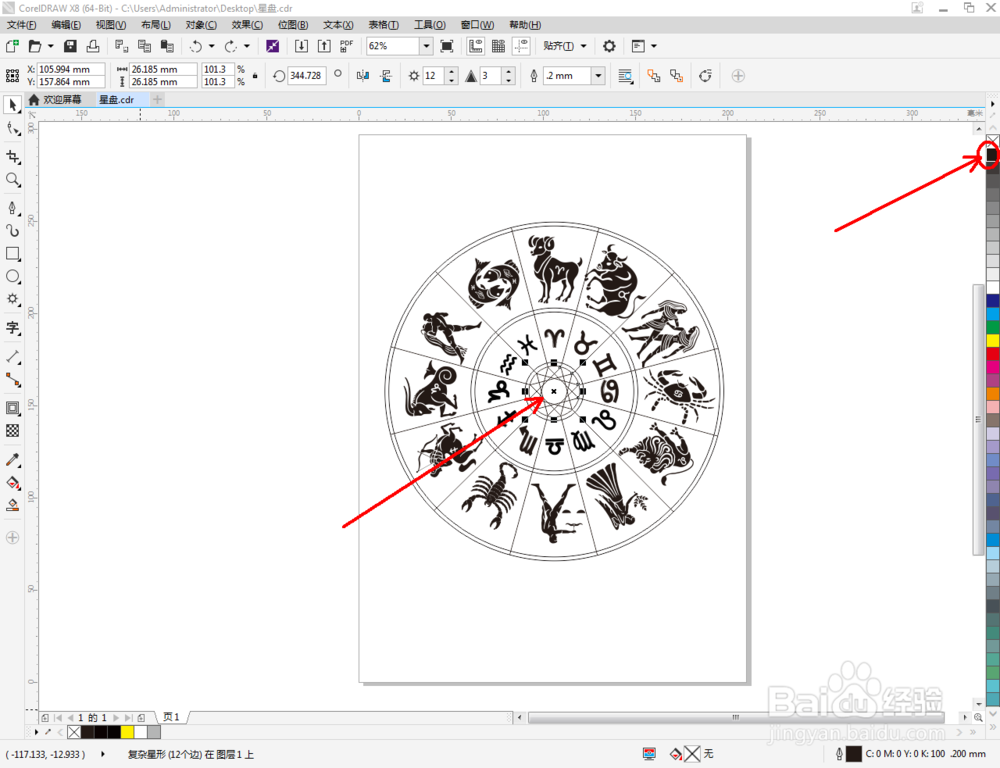Viewport: 1000px width, 768px height.
Task: Select the Crop tool
Action: coord(12,156)
